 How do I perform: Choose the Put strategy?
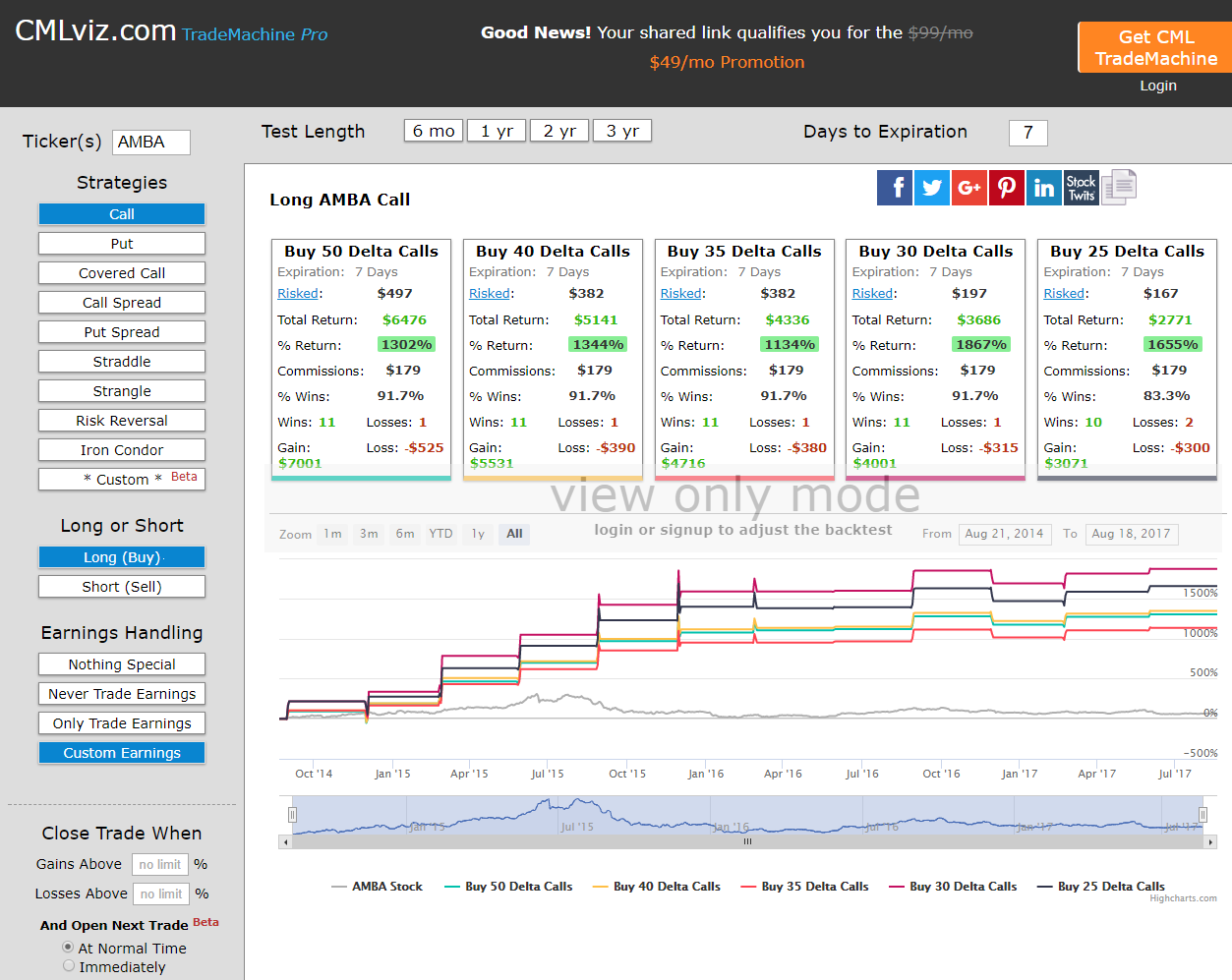(x=122, y=244)
